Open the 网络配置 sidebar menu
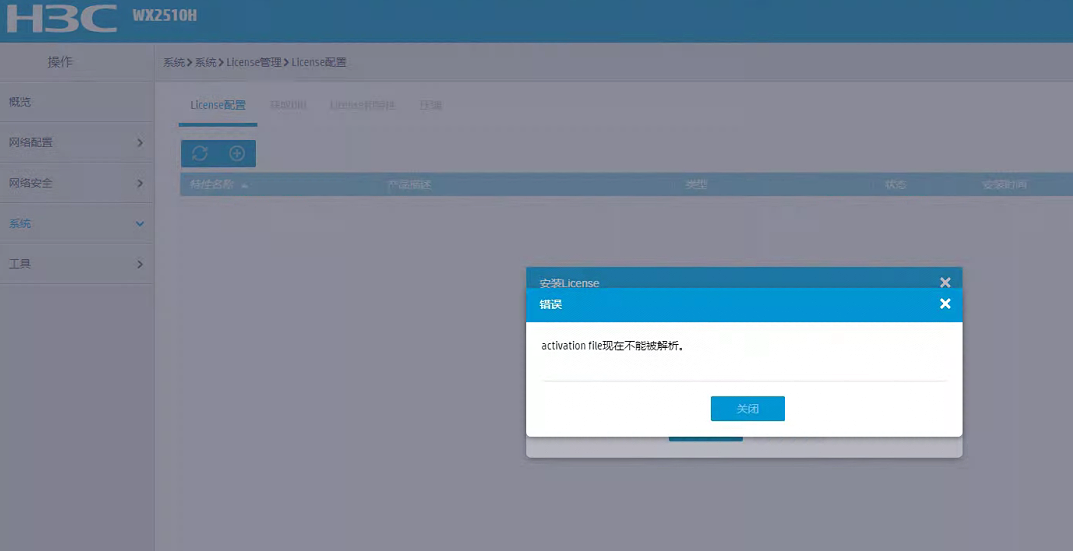The height and width of the screenshot is (551, 1073). point(77,142)
